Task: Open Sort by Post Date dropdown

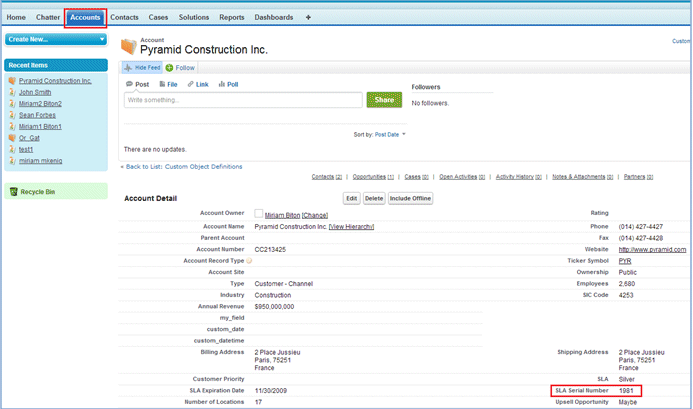Action: pos(390,135)
